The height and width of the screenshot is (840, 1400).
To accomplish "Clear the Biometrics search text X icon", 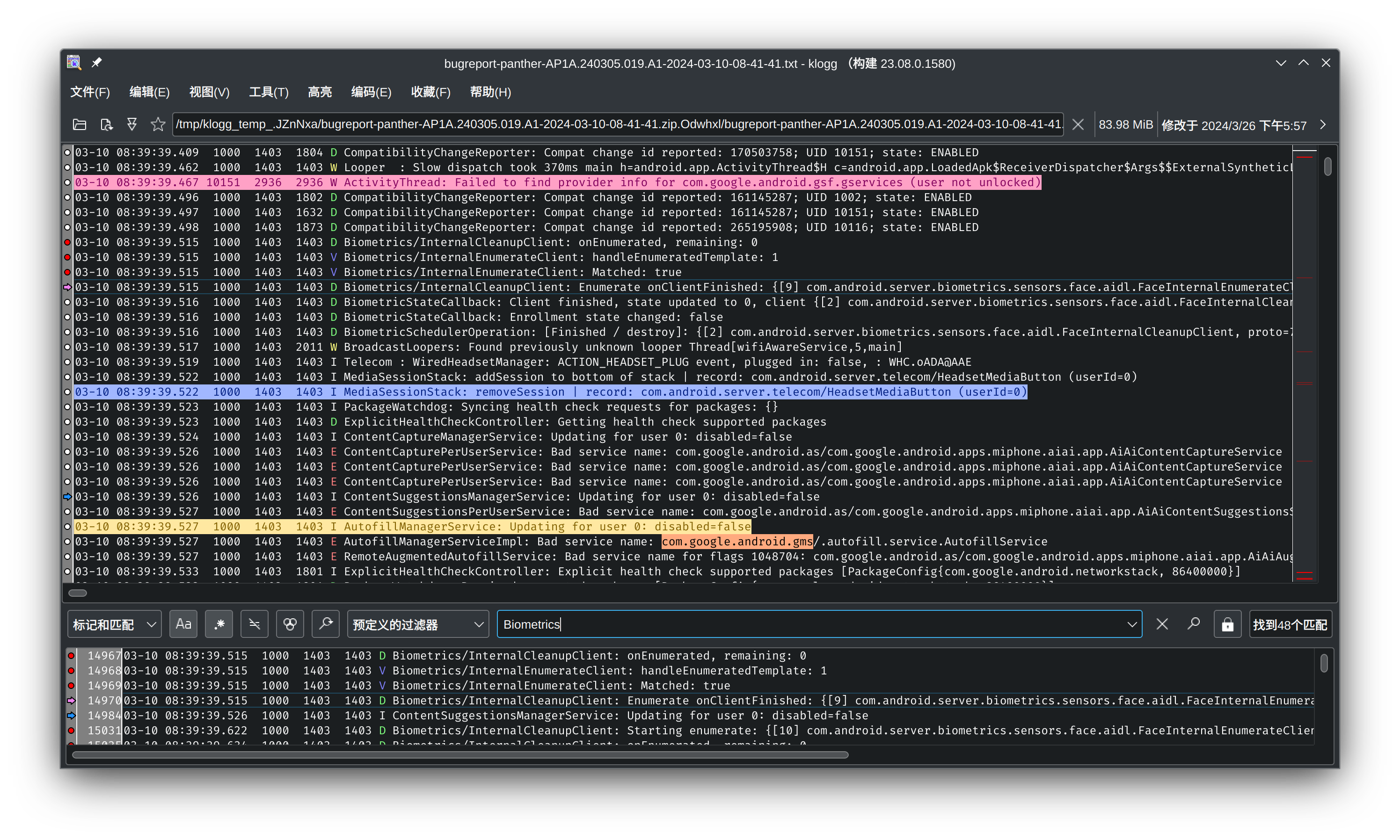I will (x=1162, y=624).
